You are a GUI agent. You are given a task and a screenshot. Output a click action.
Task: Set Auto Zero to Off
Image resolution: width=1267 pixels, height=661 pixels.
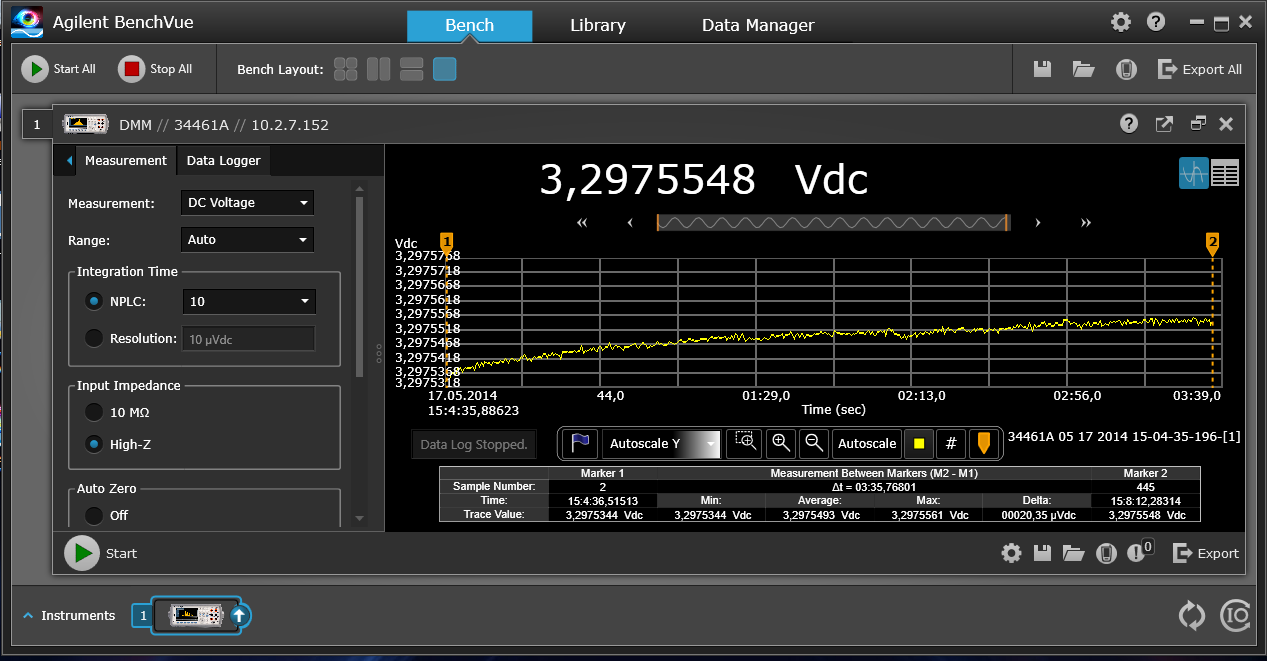[x=94, y=515]
